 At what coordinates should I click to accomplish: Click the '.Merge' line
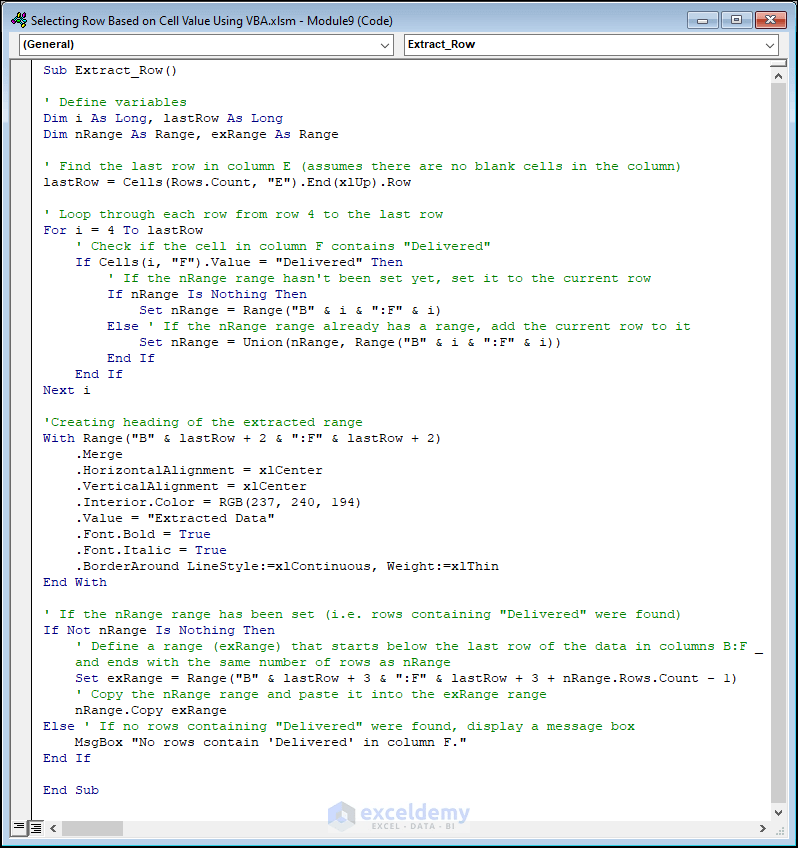click(99, 454)
